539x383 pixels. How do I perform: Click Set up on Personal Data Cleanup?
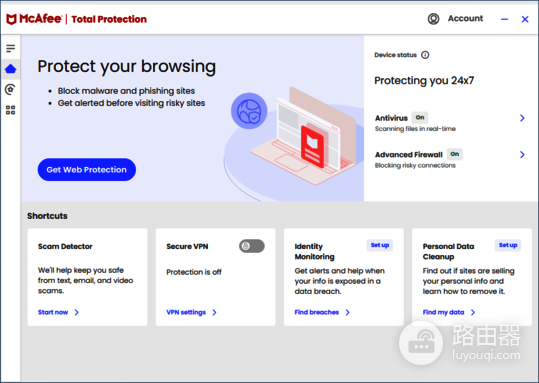(508, 245)
